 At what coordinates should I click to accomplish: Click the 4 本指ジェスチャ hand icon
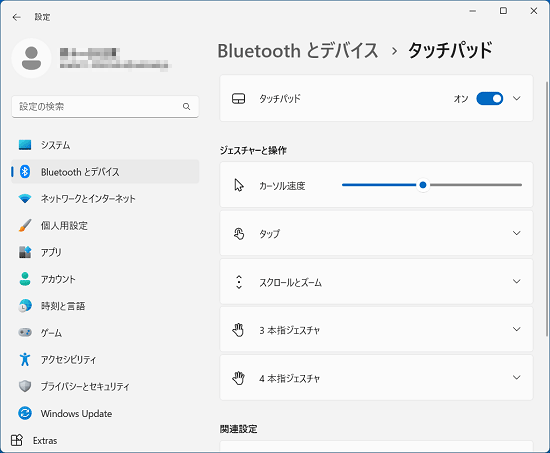click(239, 378)
